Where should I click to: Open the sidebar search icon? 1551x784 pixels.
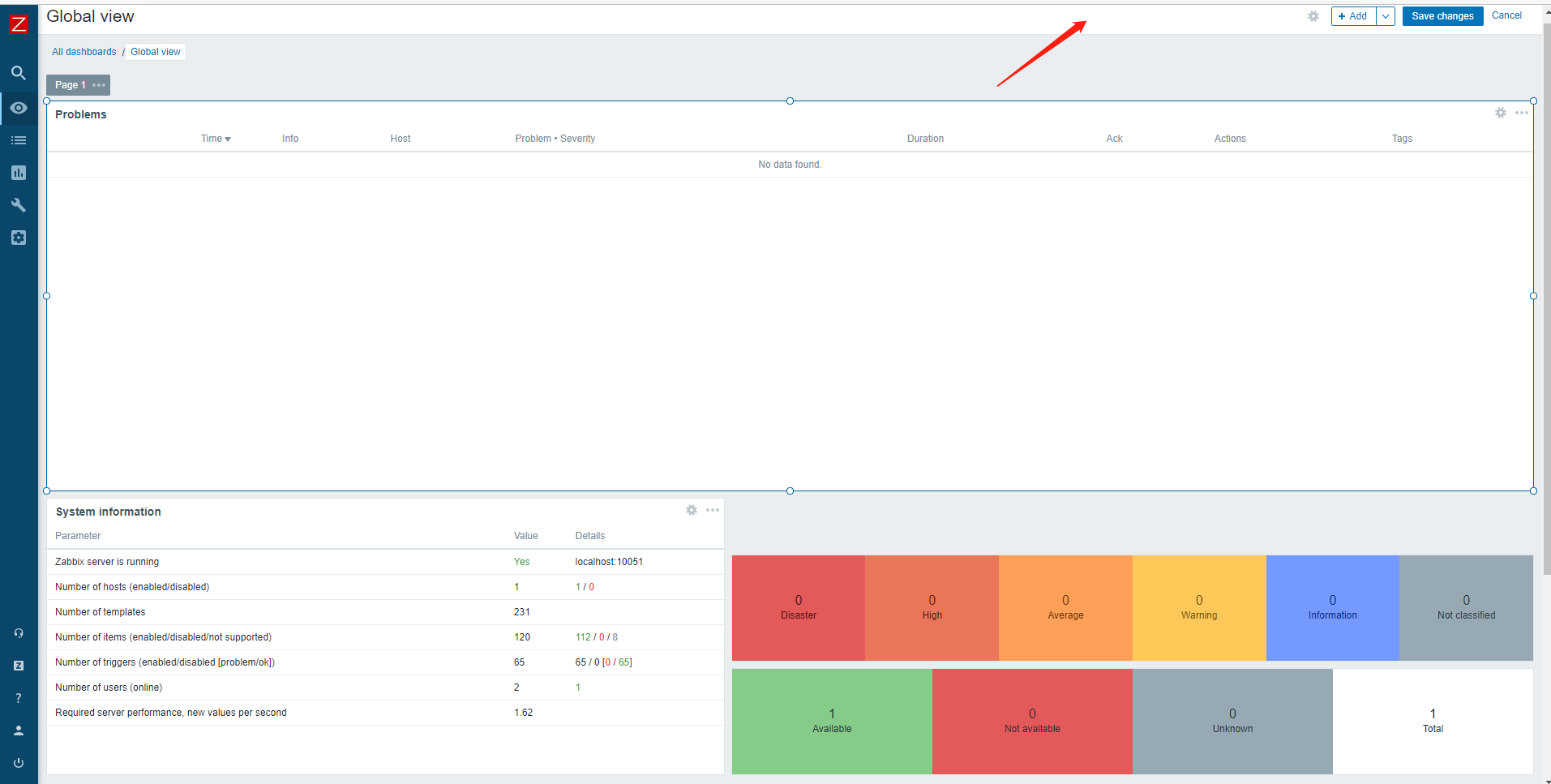19,73
